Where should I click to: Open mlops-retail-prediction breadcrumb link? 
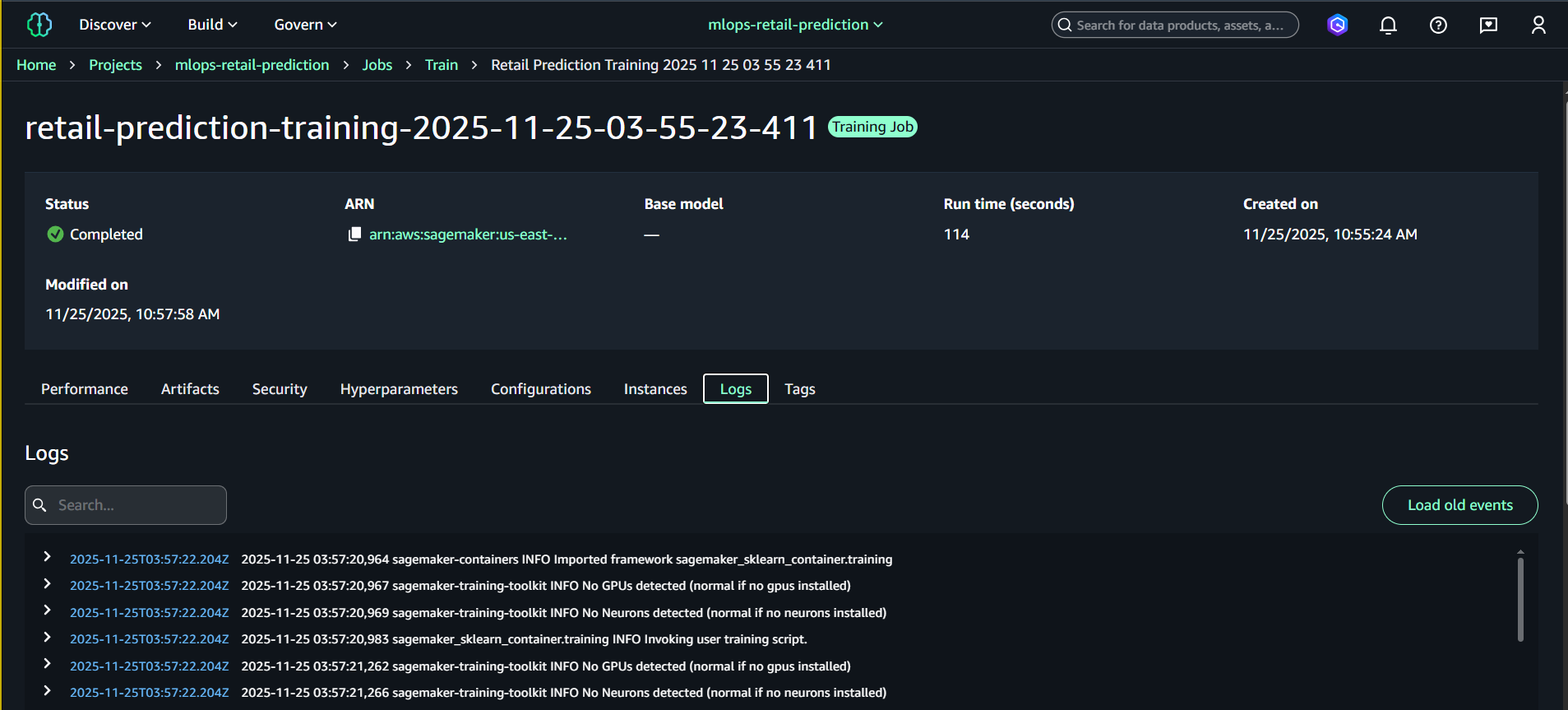pos(252,65)
